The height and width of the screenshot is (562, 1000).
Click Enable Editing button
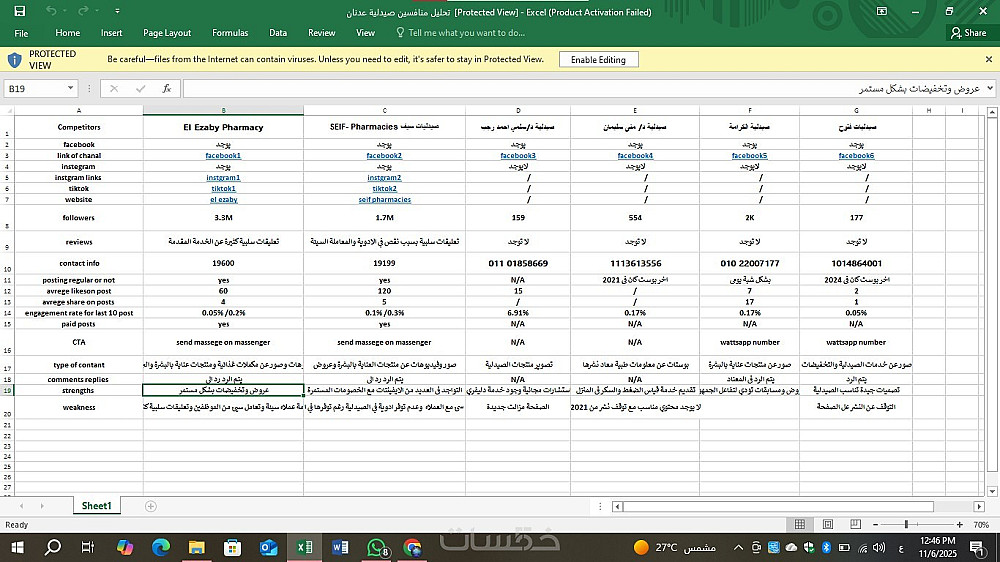click(598, 59)
